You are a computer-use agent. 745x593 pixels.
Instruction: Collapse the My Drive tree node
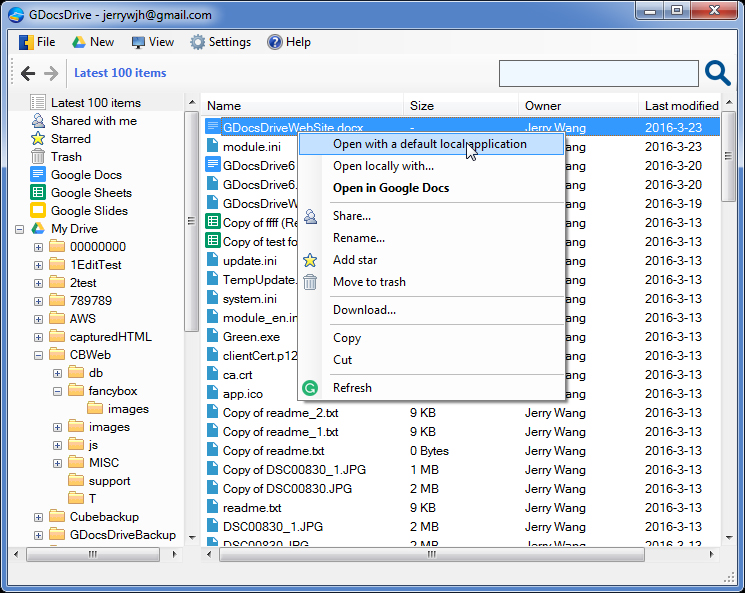(x=20, y=229)
